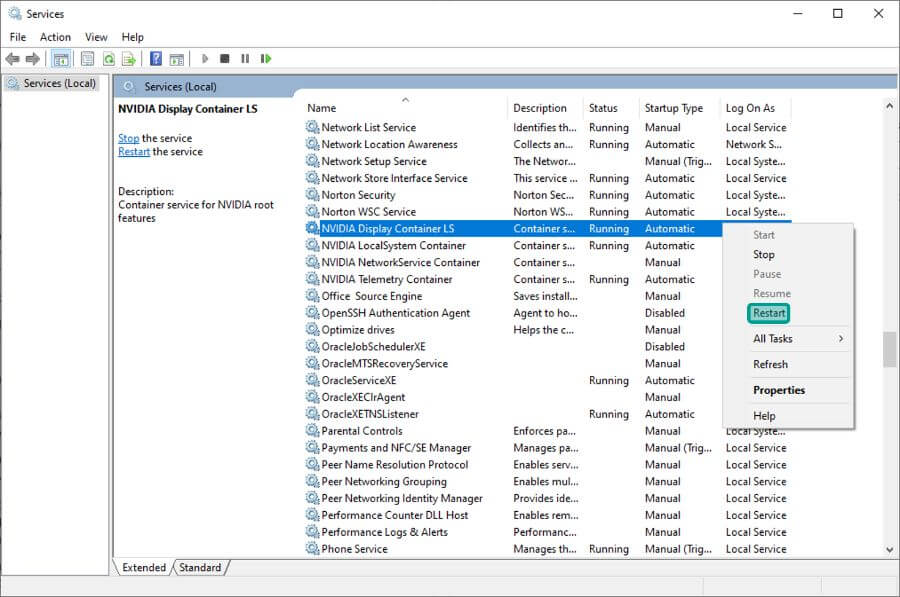This screenshot has height=597, width=900.
Task: Click the gear icon beside Norton Security
Action: 312,195
